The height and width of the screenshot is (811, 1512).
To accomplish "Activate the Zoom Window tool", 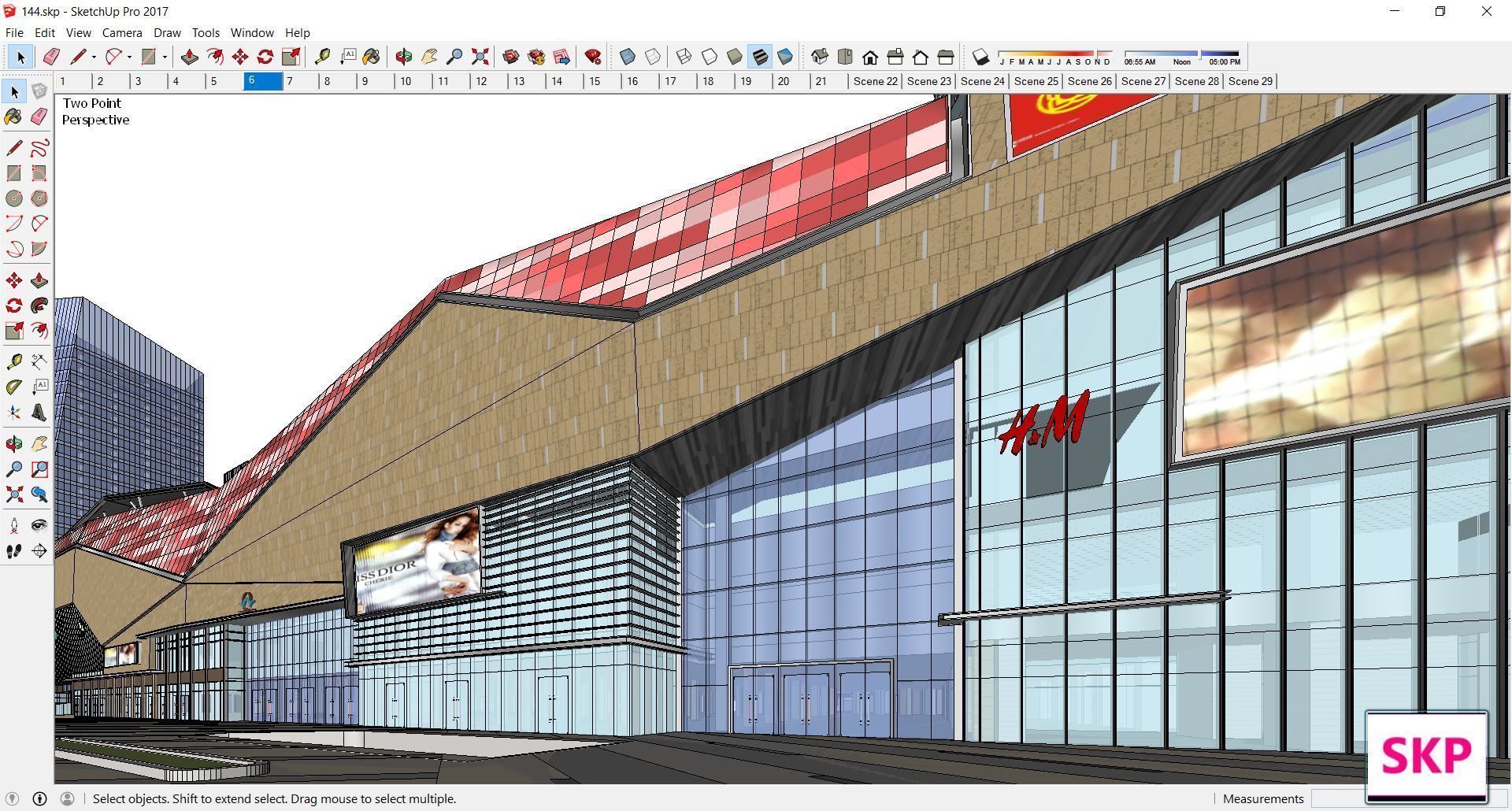I will pos(39,469).
